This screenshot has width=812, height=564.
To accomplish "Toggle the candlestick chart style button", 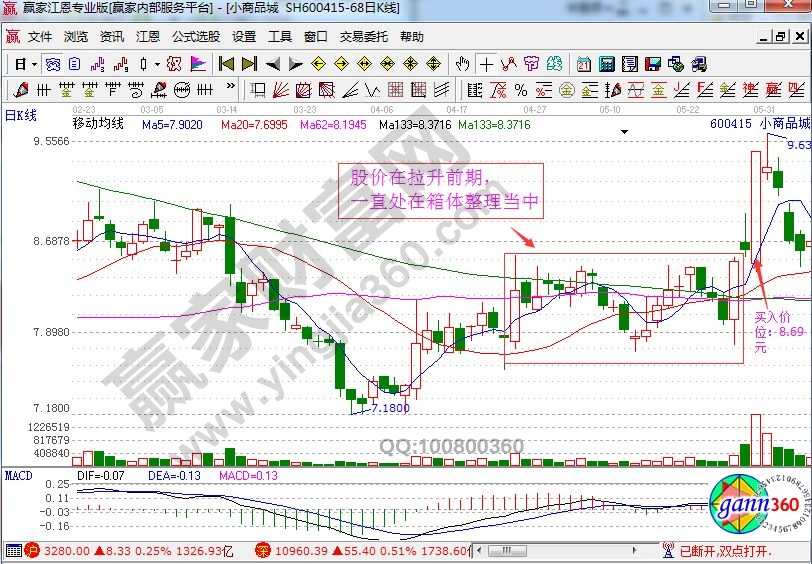I will 144,64.
